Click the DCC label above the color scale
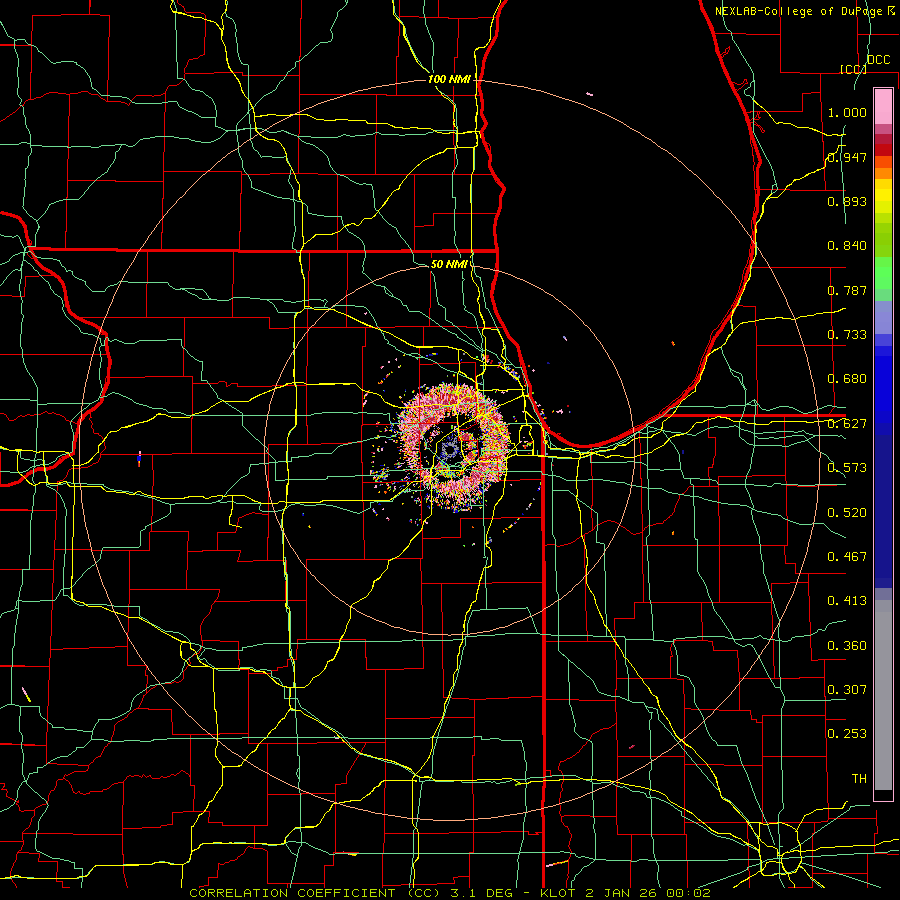This screenshot has width=900, height=900. click(x=878, y=60)
